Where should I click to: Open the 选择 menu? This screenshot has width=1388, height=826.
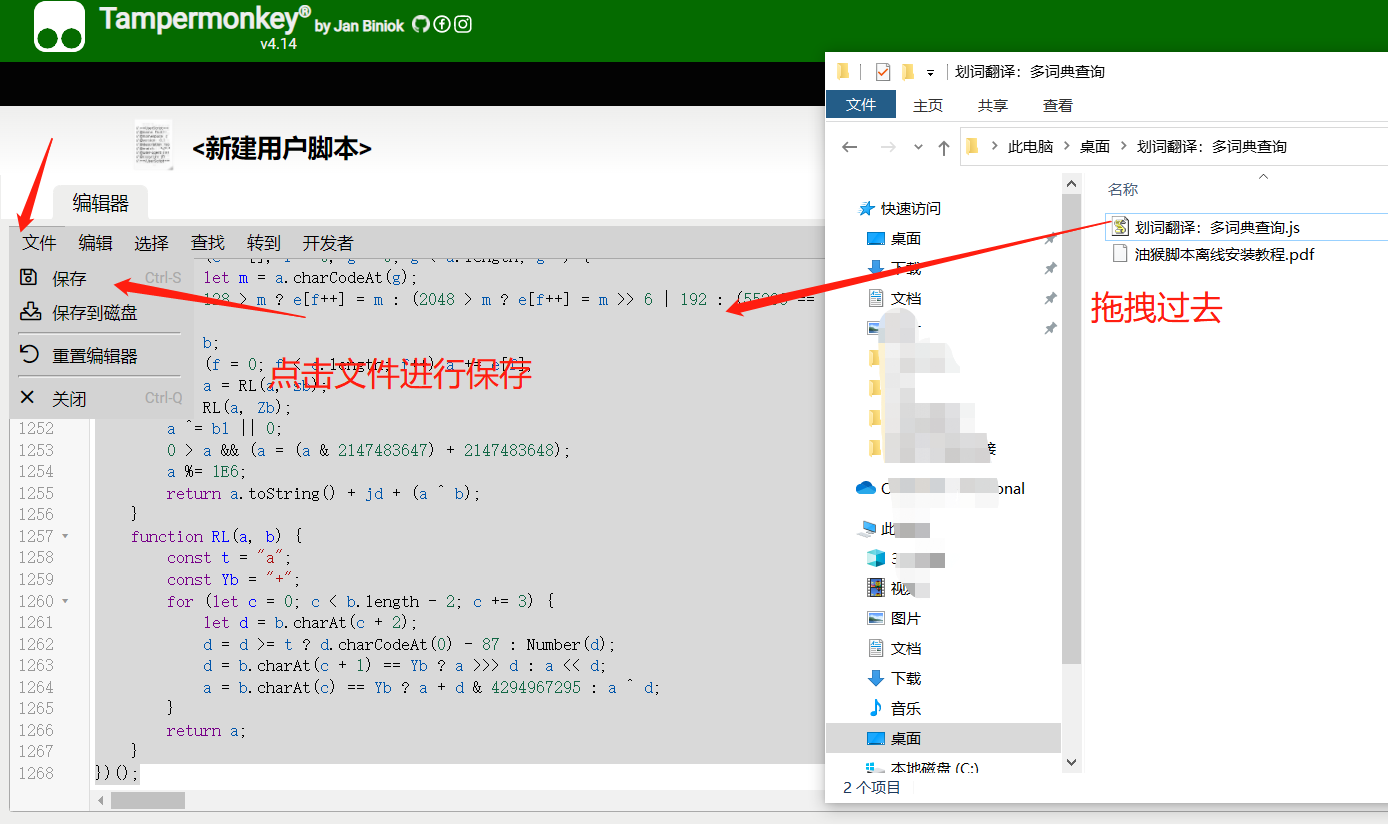click(x=152, y=243)
